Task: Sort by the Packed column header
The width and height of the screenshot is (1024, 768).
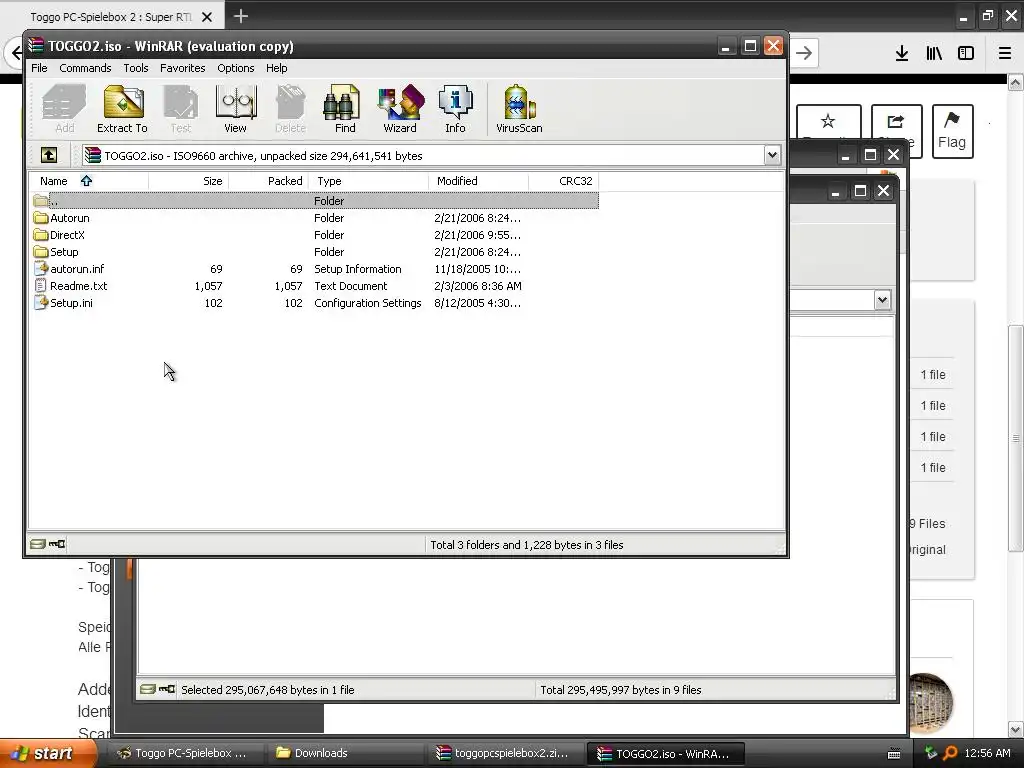Action: 268,181
